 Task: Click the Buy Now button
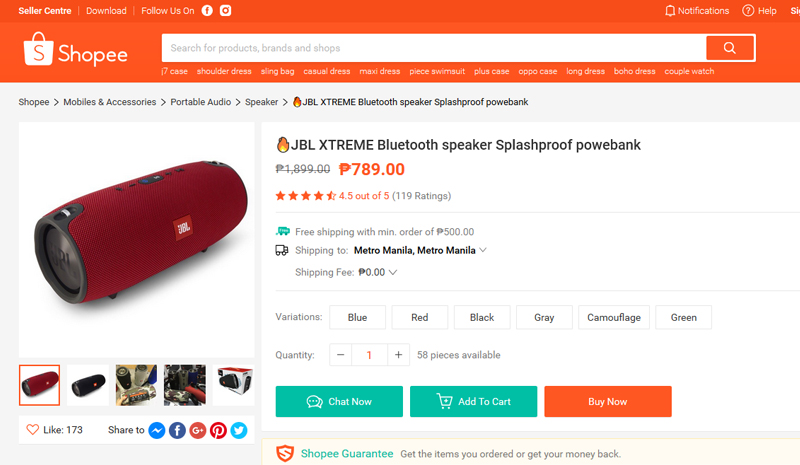click(608, 402)
